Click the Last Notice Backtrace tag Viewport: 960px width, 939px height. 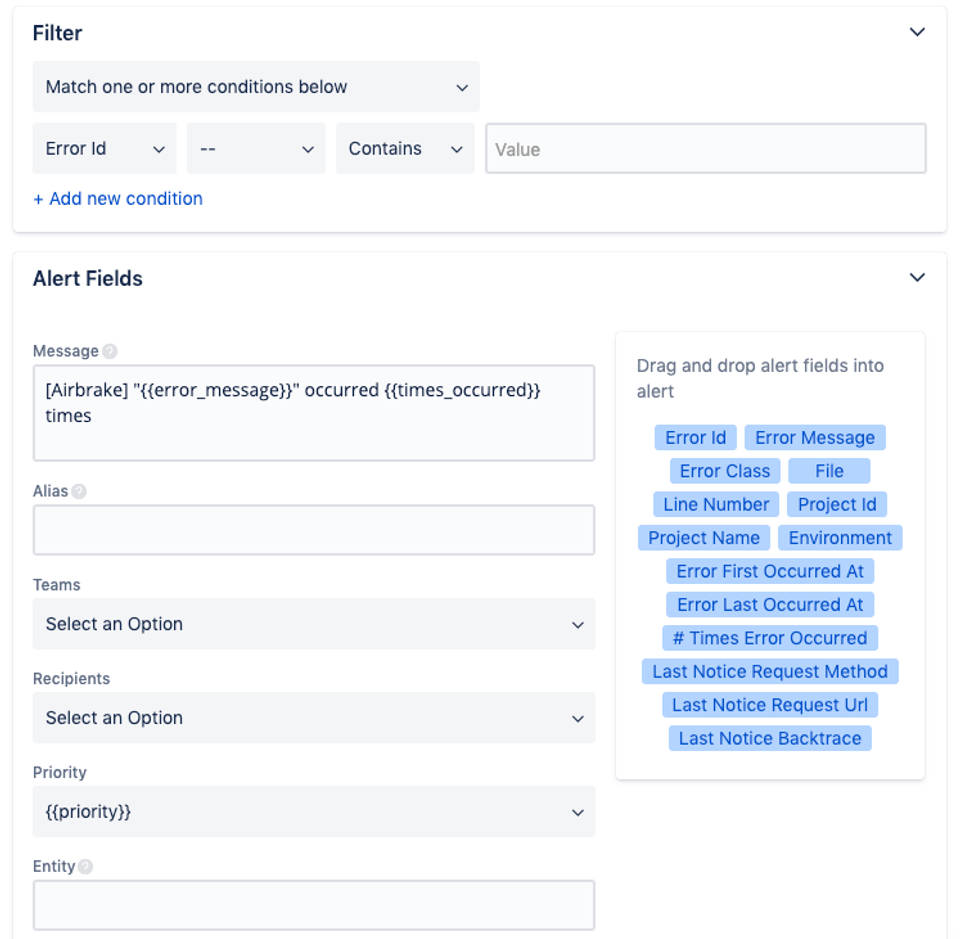pyautogui.click(x=769, y=738)
